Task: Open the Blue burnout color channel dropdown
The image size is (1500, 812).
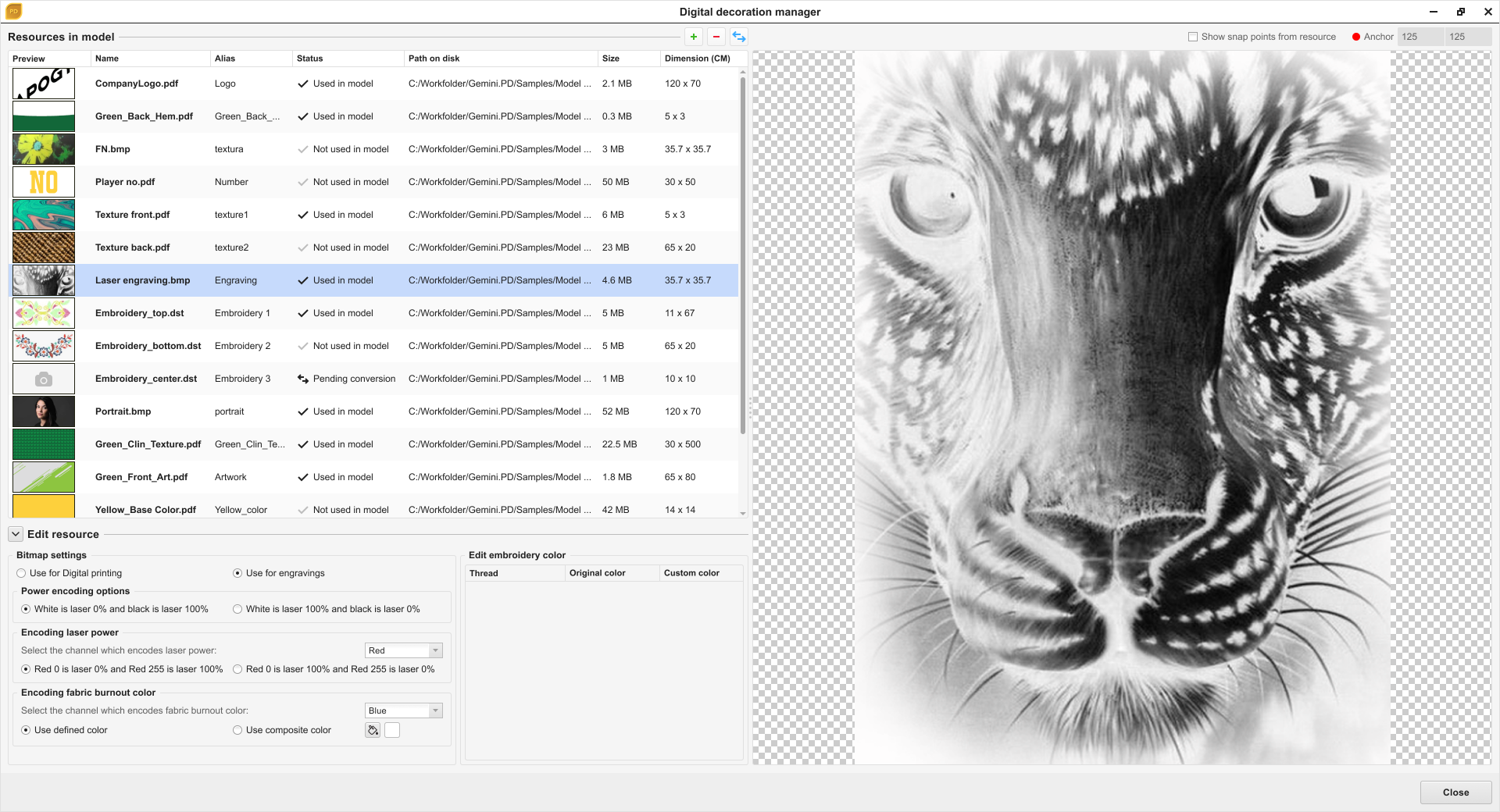Action: (x=403, y=710)
